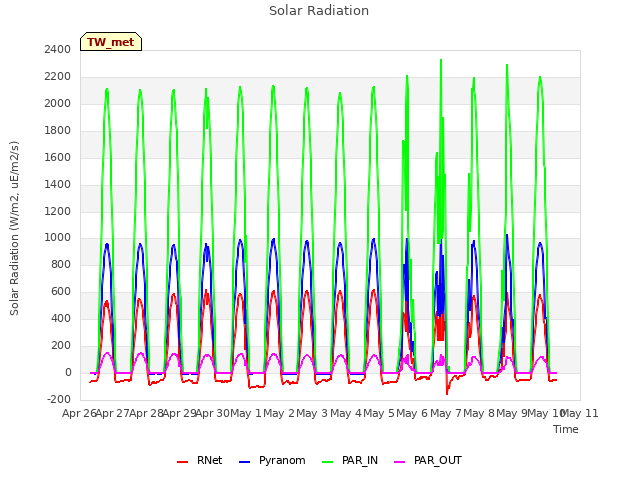The height and width of the screenshot is (480, 640).
Task: Click the magenta PAR_OUT legend color marker
Action: 400,462
